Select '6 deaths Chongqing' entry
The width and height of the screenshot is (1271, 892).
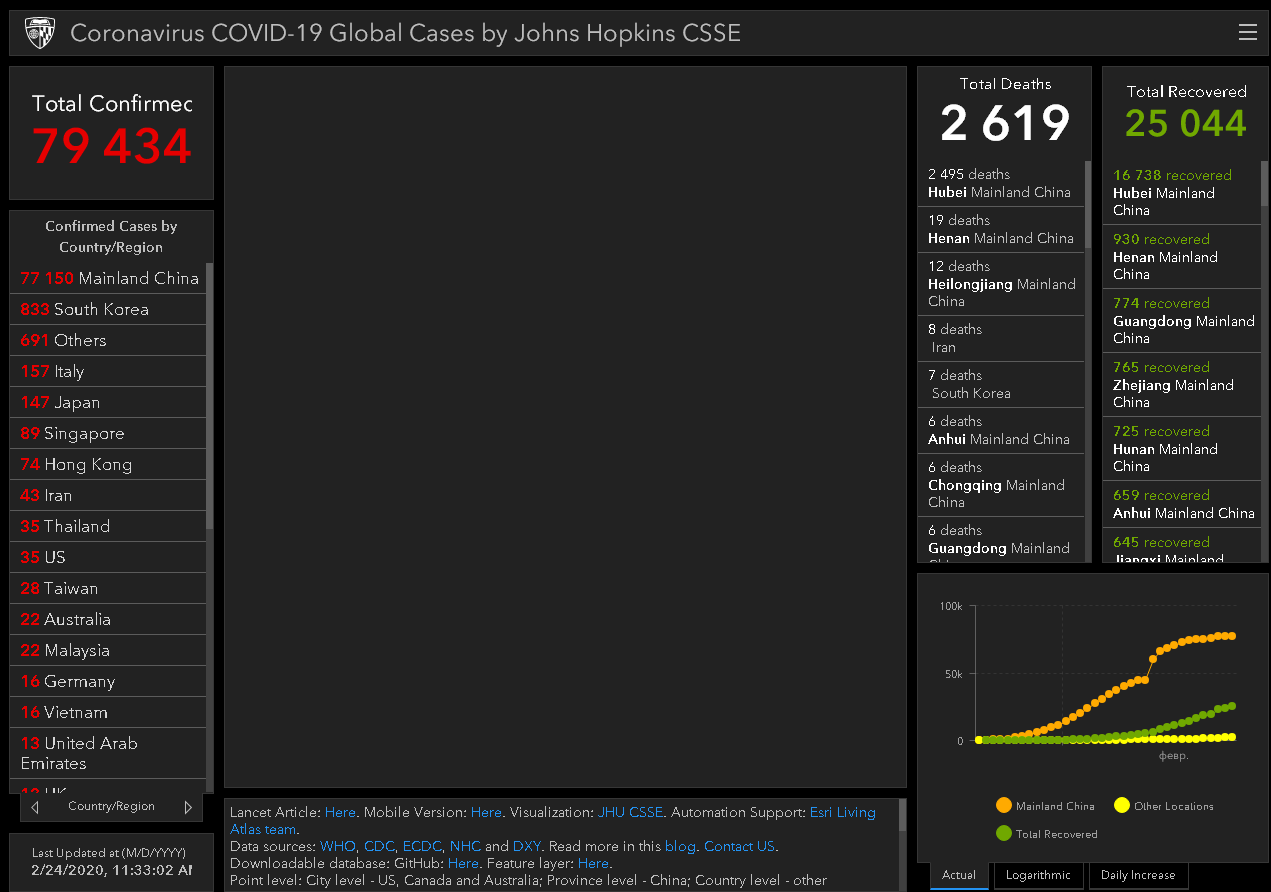pos(1001,485)
